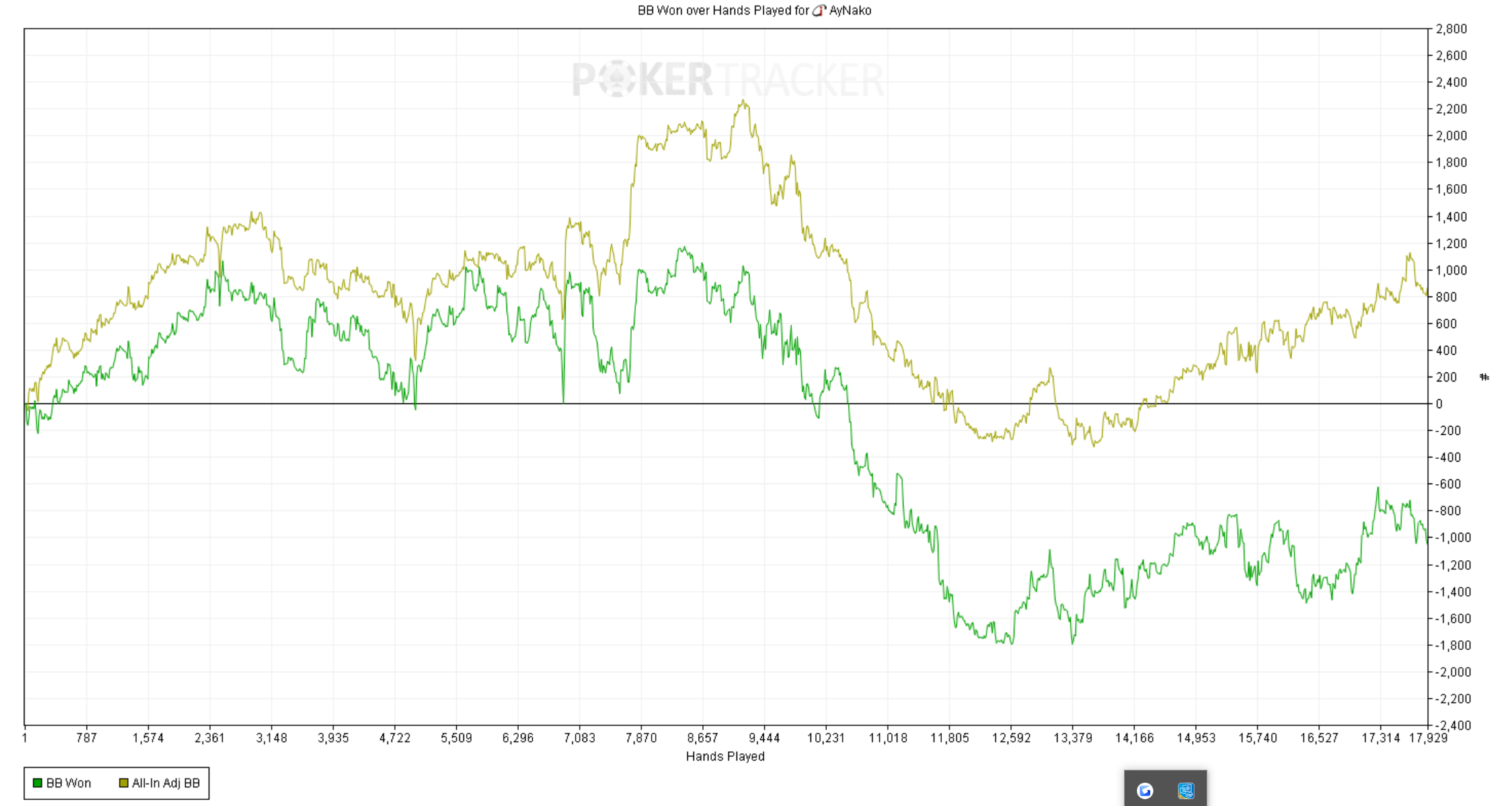Click y-axis tick label '-800'

pyautogui.click(x=1448, y=511)
